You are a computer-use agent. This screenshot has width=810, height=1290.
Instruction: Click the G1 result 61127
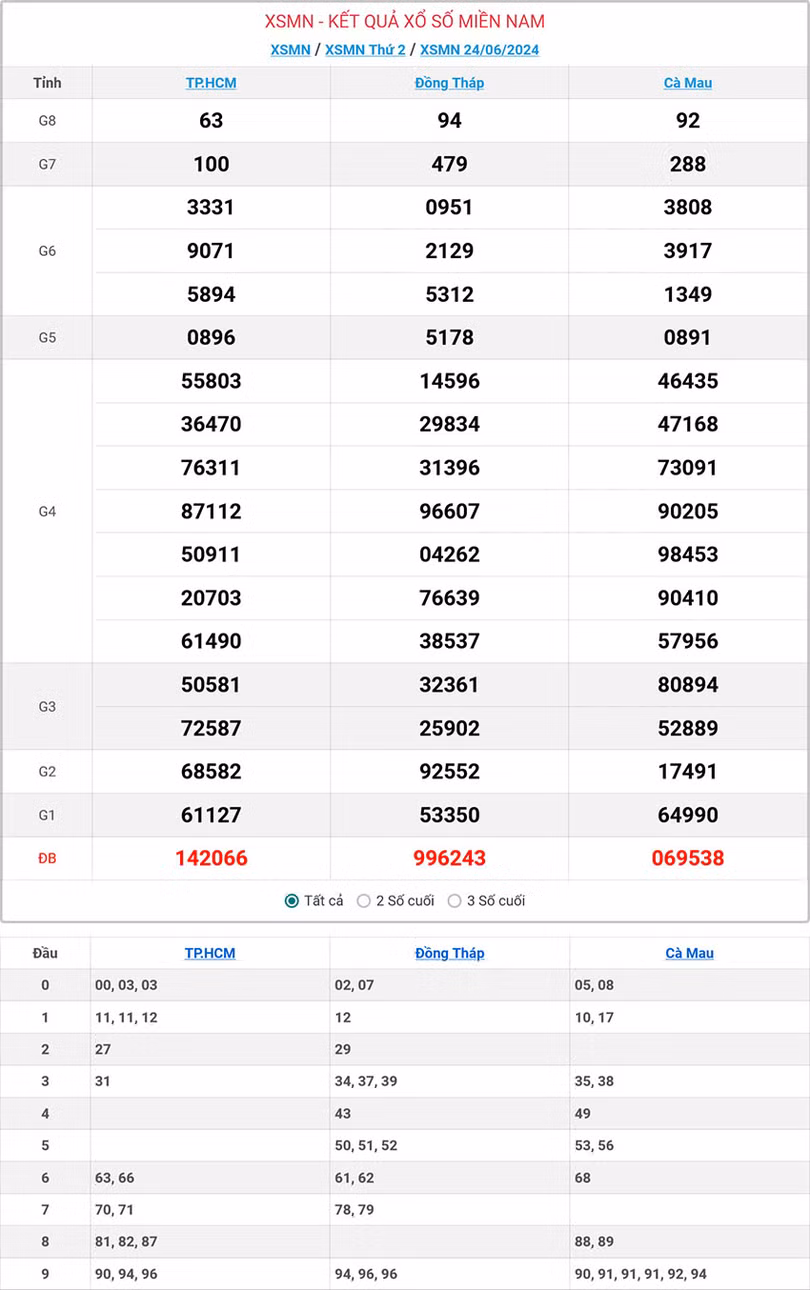pos(211,815)
